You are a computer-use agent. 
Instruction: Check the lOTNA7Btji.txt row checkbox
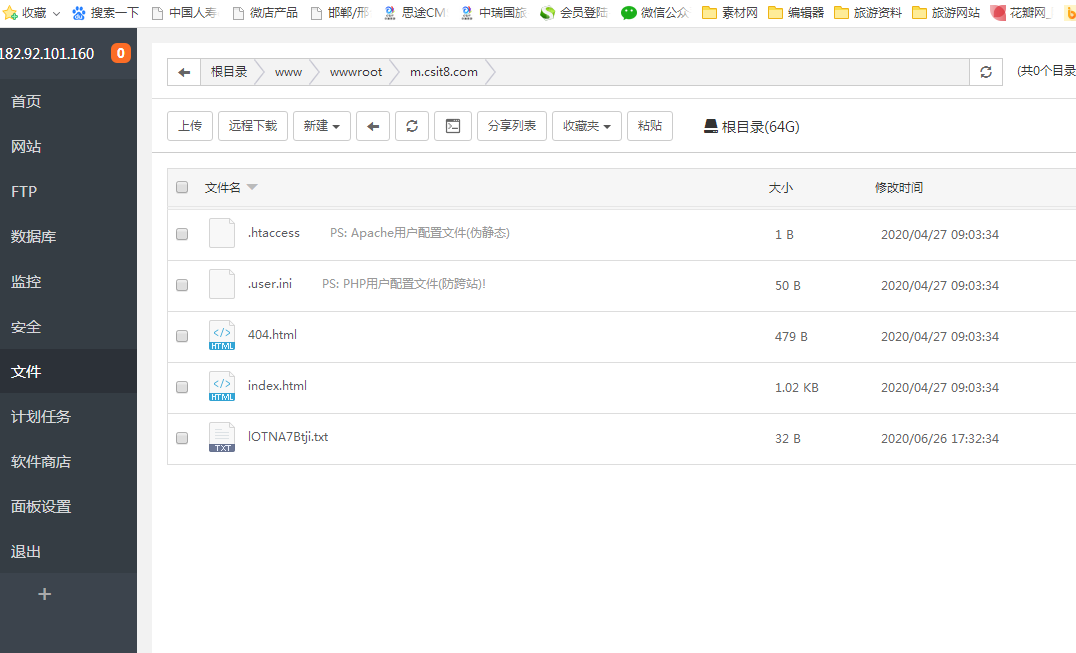coord(182,438)
